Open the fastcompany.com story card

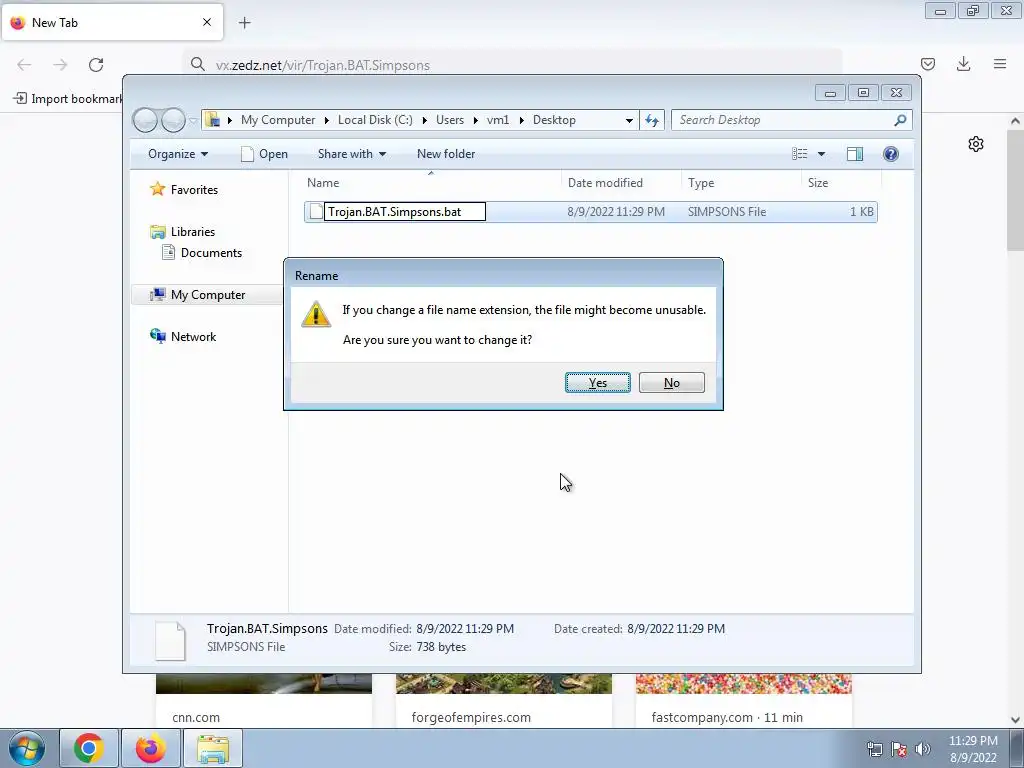click(x=744, y=700)
